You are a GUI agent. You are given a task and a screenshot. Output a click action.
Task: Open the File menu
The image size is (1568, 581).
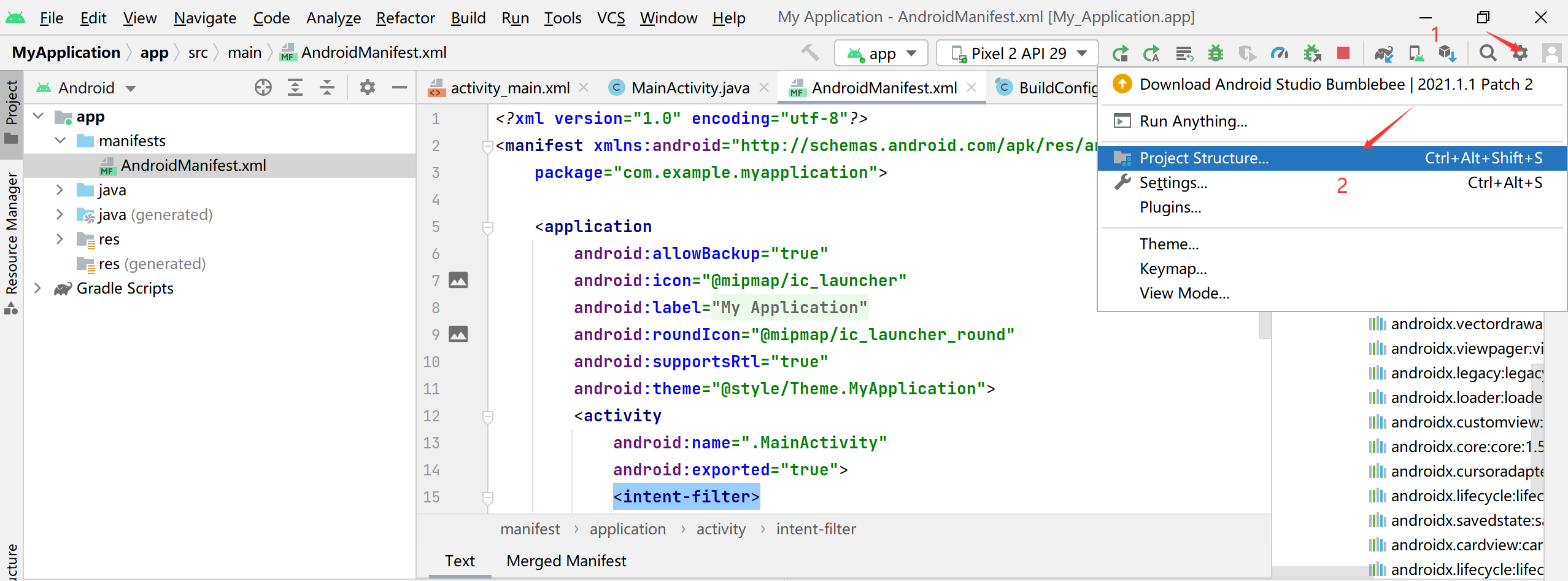(x=52, y=18)
